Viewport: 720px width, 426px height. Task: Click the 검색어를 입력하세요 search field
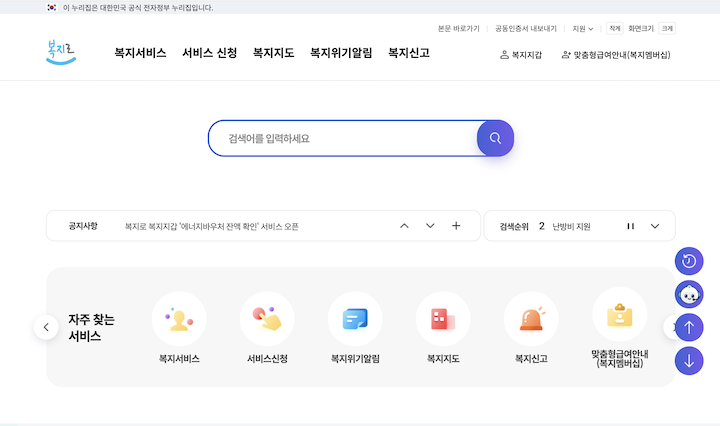click(343, 138)
